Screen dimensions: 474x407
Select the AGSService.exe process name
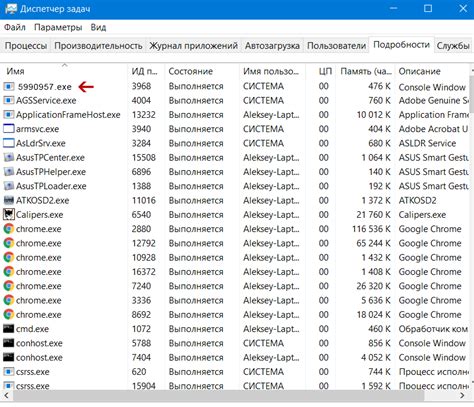coord(46,100)
